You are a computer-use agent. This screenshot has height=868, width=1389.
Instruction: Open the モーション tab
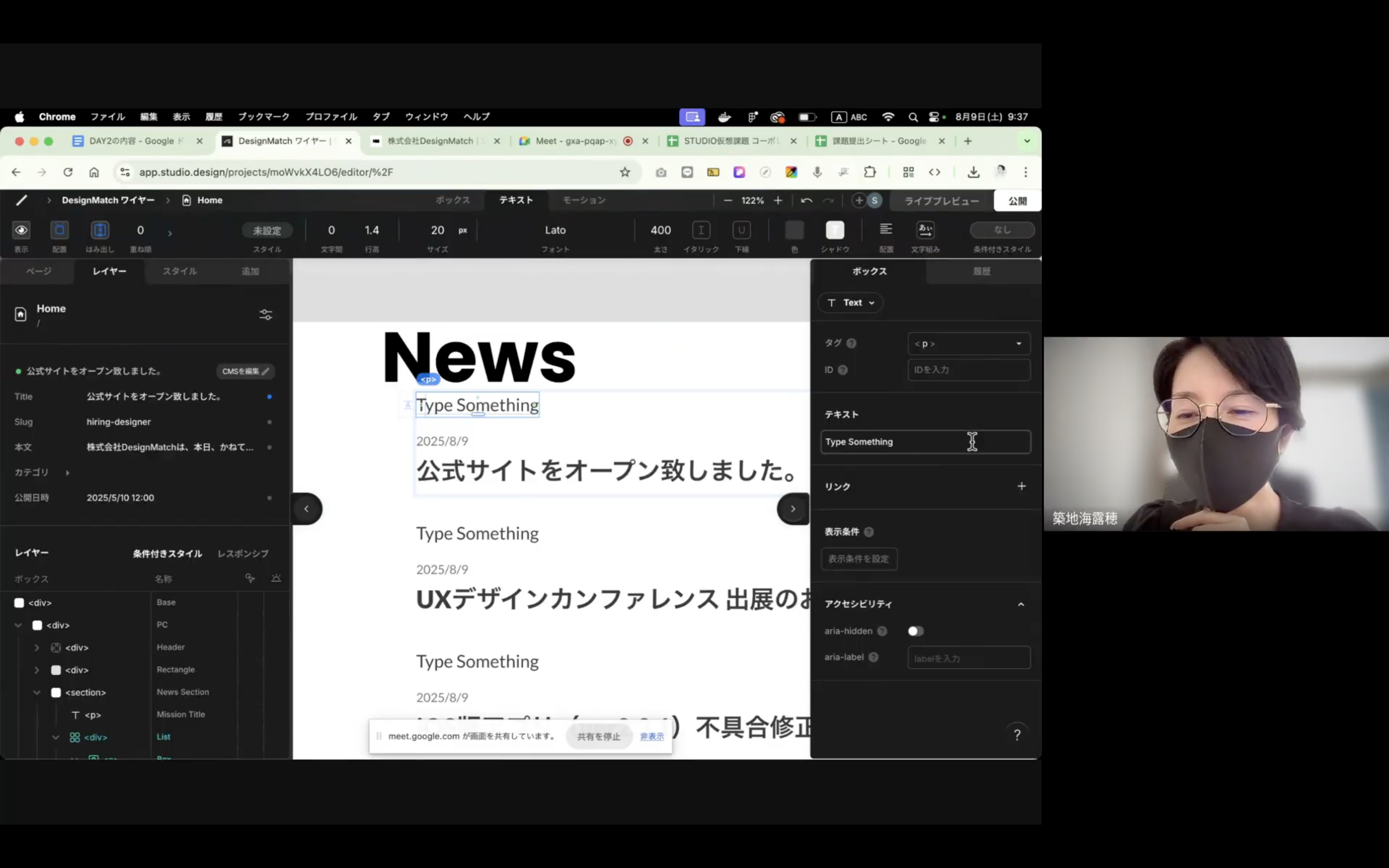pyautogui.click(x=584, y=200)
